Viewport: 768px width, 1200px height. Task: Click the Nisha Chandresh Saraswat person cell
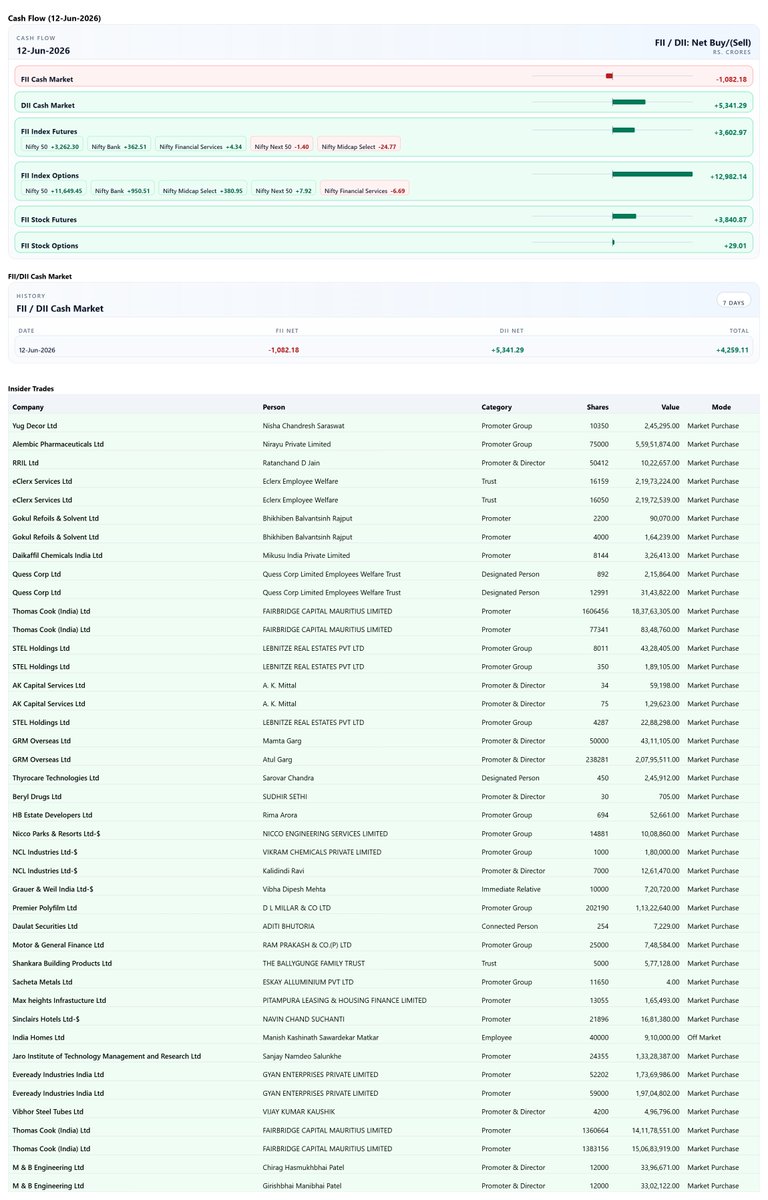click(304, 426)
